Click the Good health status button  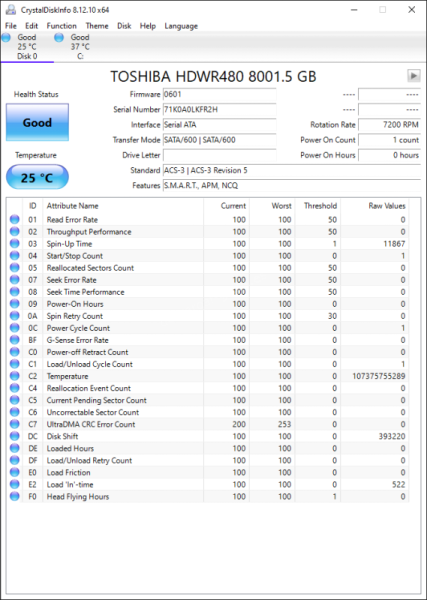point(37,122)
